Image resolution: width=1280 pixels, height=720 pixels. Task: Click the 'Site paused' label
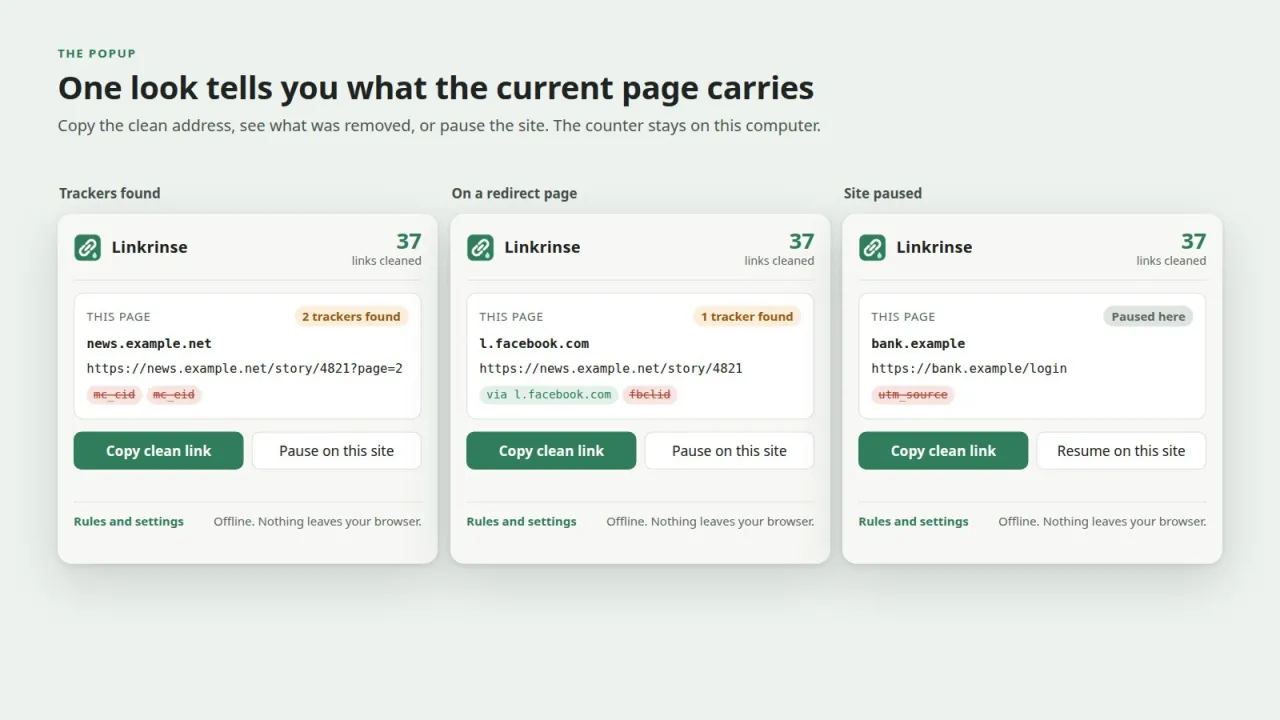click(x=883, y=193)
